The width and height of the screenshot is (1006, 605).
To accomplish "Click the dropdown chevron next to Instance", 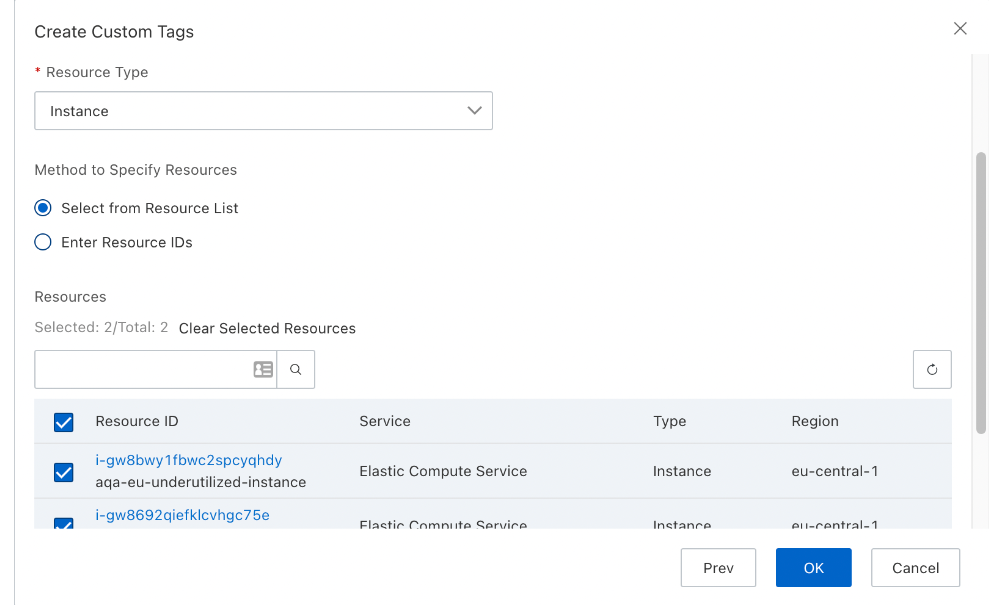I will [x=474, y=110].
